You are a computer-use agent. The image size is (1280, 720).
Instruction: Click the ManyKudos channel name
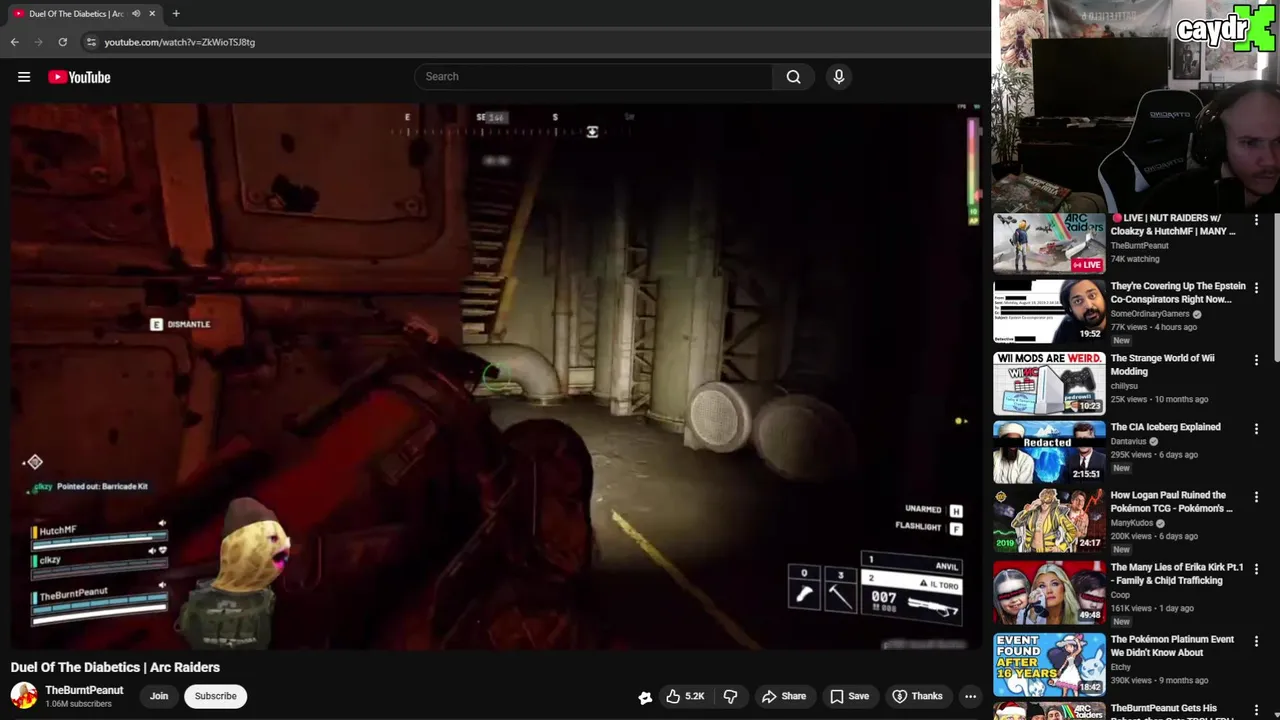click(x=1132, y=523)
